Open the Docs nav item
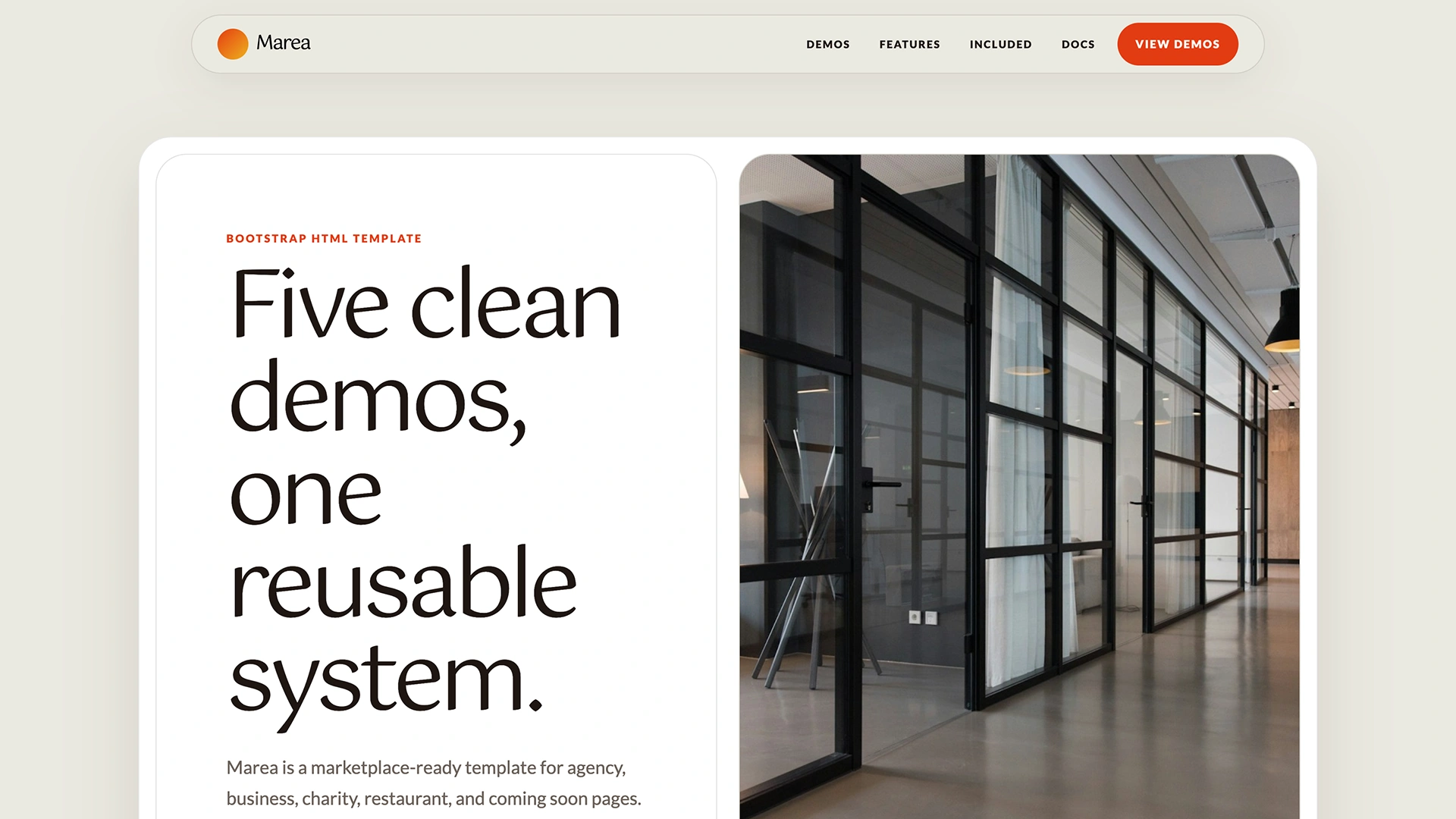This screenshot has height=819, width=1456. click(1078, 44)
